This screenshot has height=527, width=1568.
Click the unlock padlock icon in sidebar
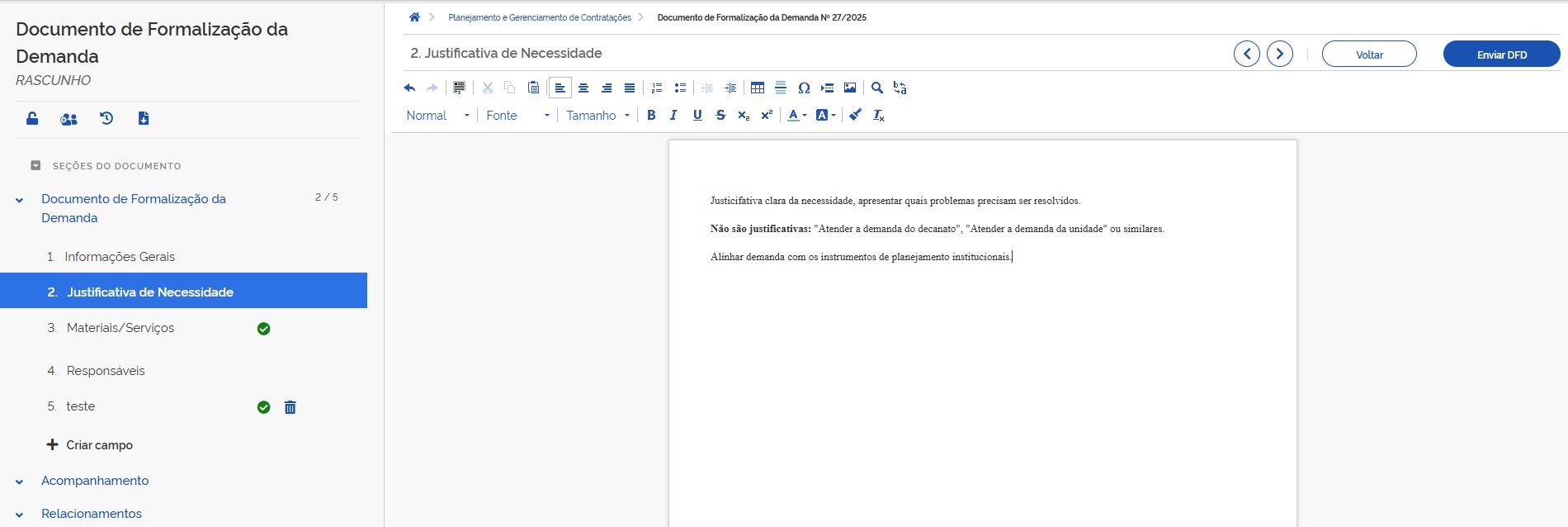point(32,118)
